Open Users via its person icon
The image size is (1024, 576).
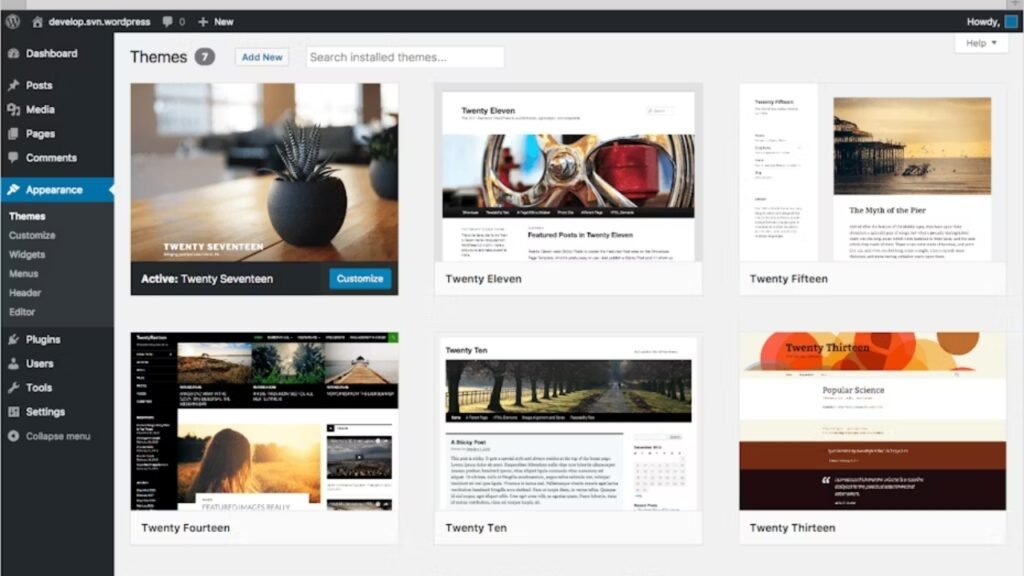coord(13,364)
